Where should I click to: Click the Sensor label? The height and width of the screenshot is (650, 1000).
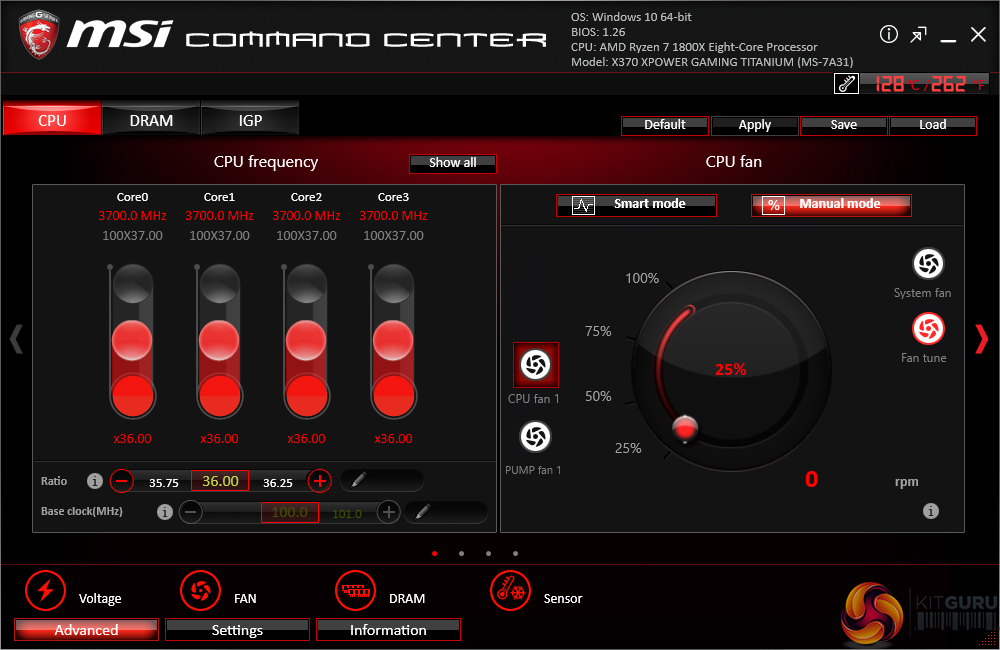[x=562, y=598]
